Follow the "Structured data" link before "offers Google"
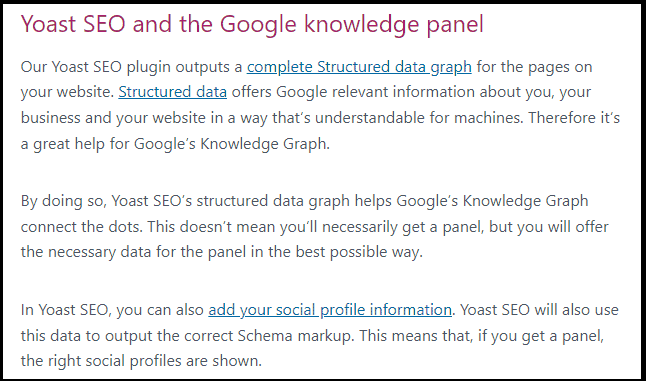This screenshot has width=646, height=381. click(173, 92)
